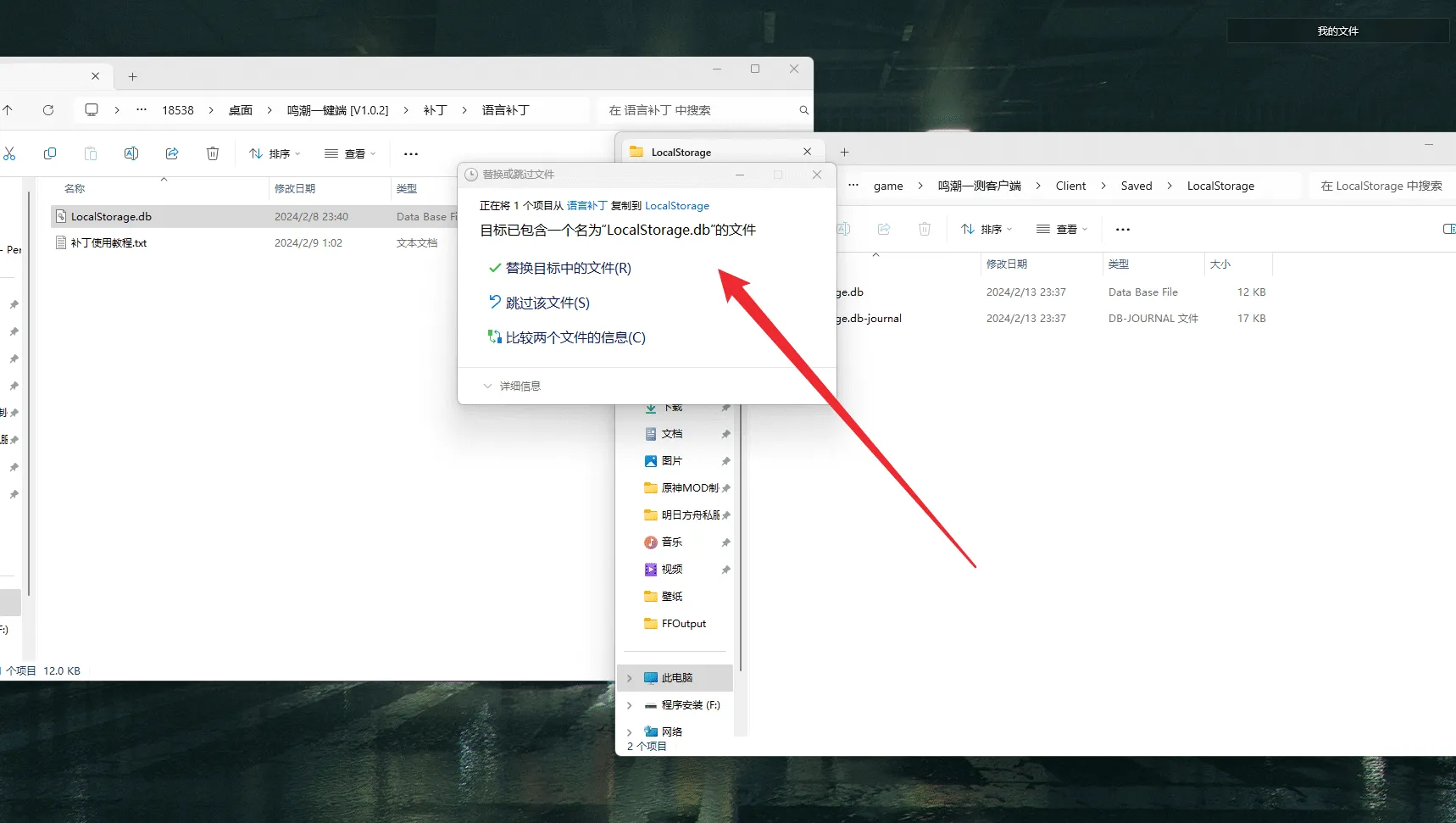Click the details pane icon in LocalStorage window
The width and height of the screenshot is (1456, 823).
[1448, 229]
